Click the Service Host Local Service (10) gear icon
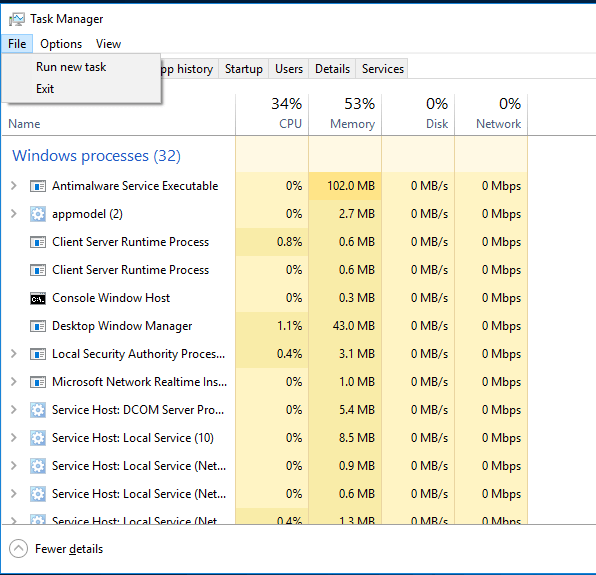The width and height of the screenshot is (596, 575). 38,438
